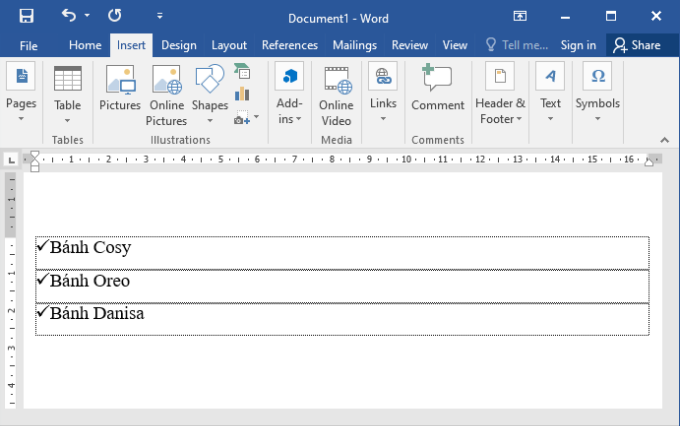This screenshot has height=426, width=682.
Task: Insert Online Pictures
Action: tap(167, 95)
